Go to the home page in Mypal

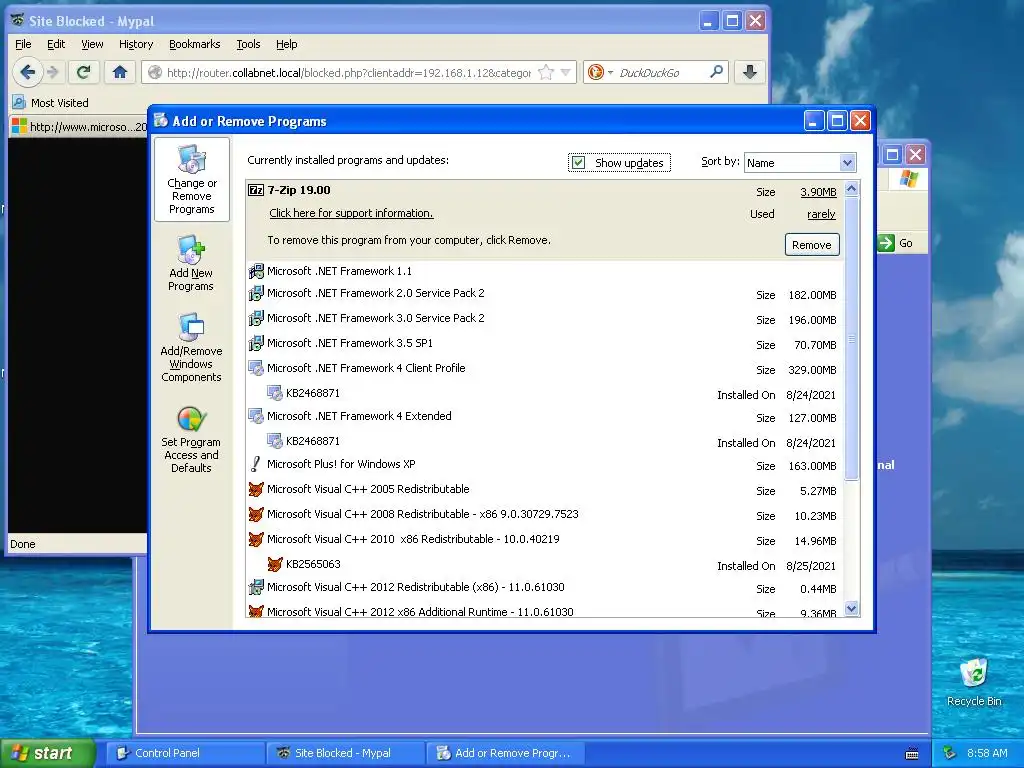point(120,72)
